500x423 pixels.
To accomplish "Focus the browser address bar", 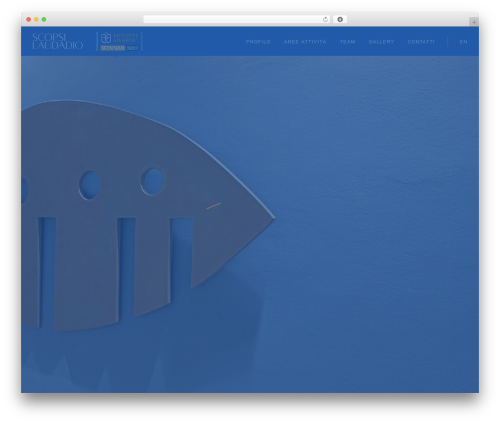I will [x=233, y=19].
